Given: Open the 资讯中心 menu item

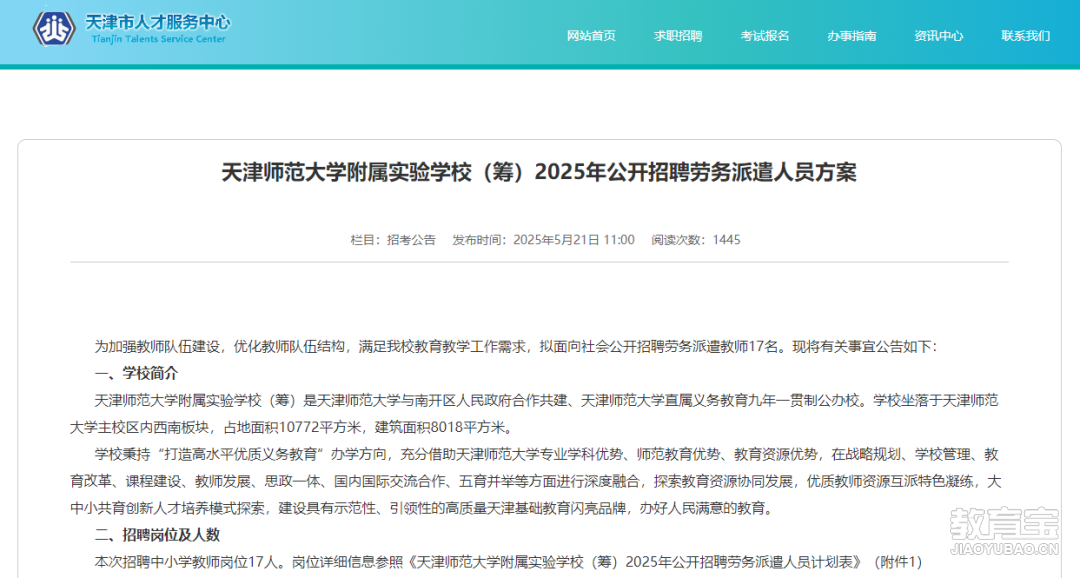Looking at the screenshot, I should pyautogui.click(x=938, y=36).
